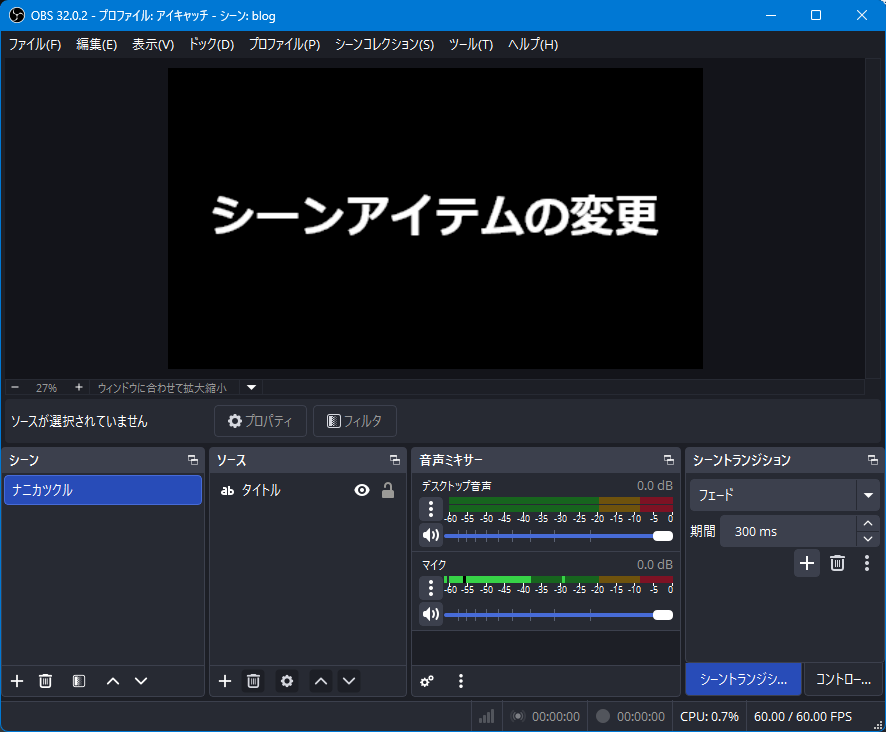
Task: Add a new scene with the plus icon
Action: click(16, 681)
